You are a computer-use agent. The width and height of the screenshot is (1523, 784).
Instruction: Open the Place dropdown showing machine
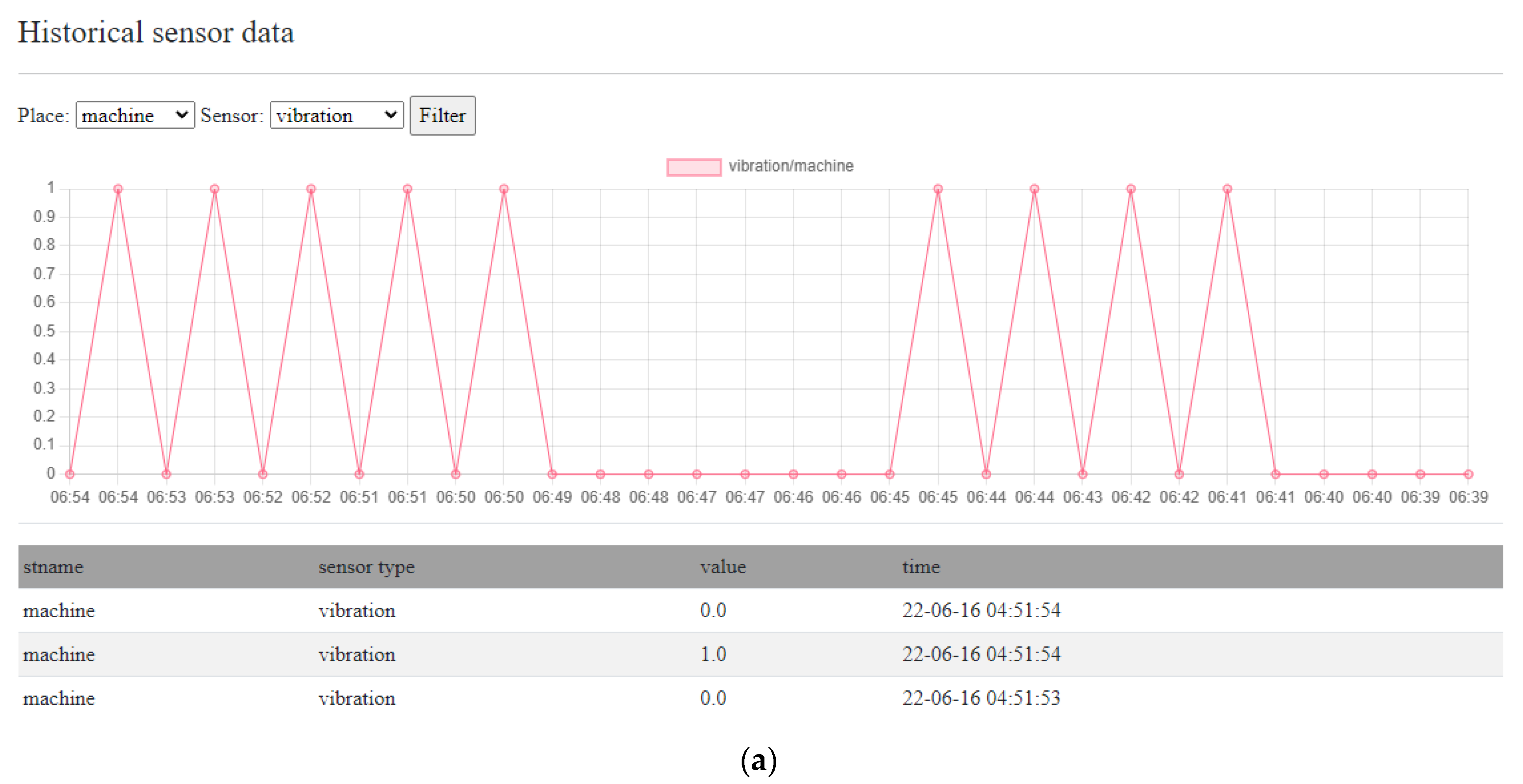tap(135, 115)
